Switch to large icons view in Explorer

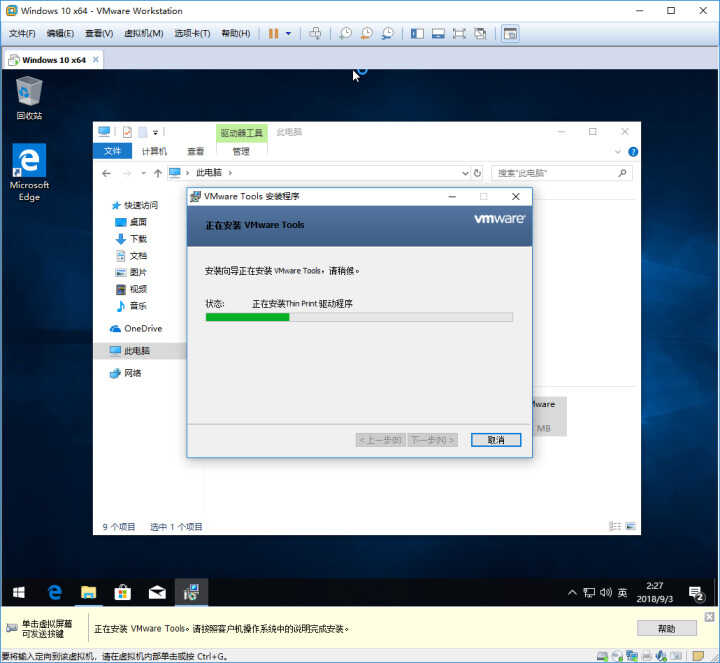[x=630, y=526]
